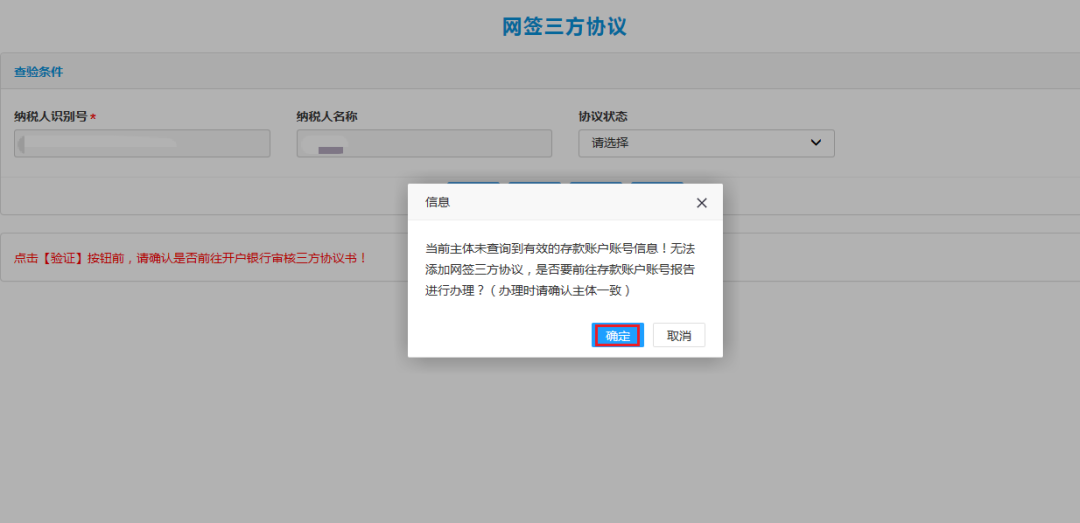This screenshot has height=523, width=1080.
Task: Select the 查验条件 section header
Action: point(39,71)
